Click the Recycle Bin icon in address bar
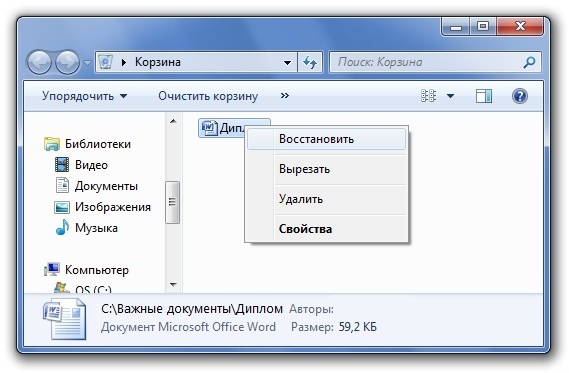Image resolution: width=569 pixels, height=373 pixels. (x=106, y=62)
